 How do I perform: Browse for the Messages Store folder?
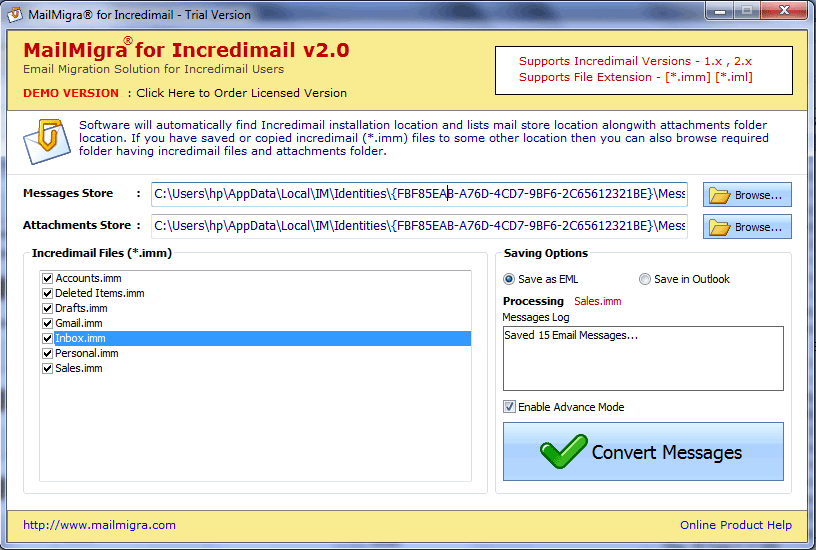(x=747, y=195)
